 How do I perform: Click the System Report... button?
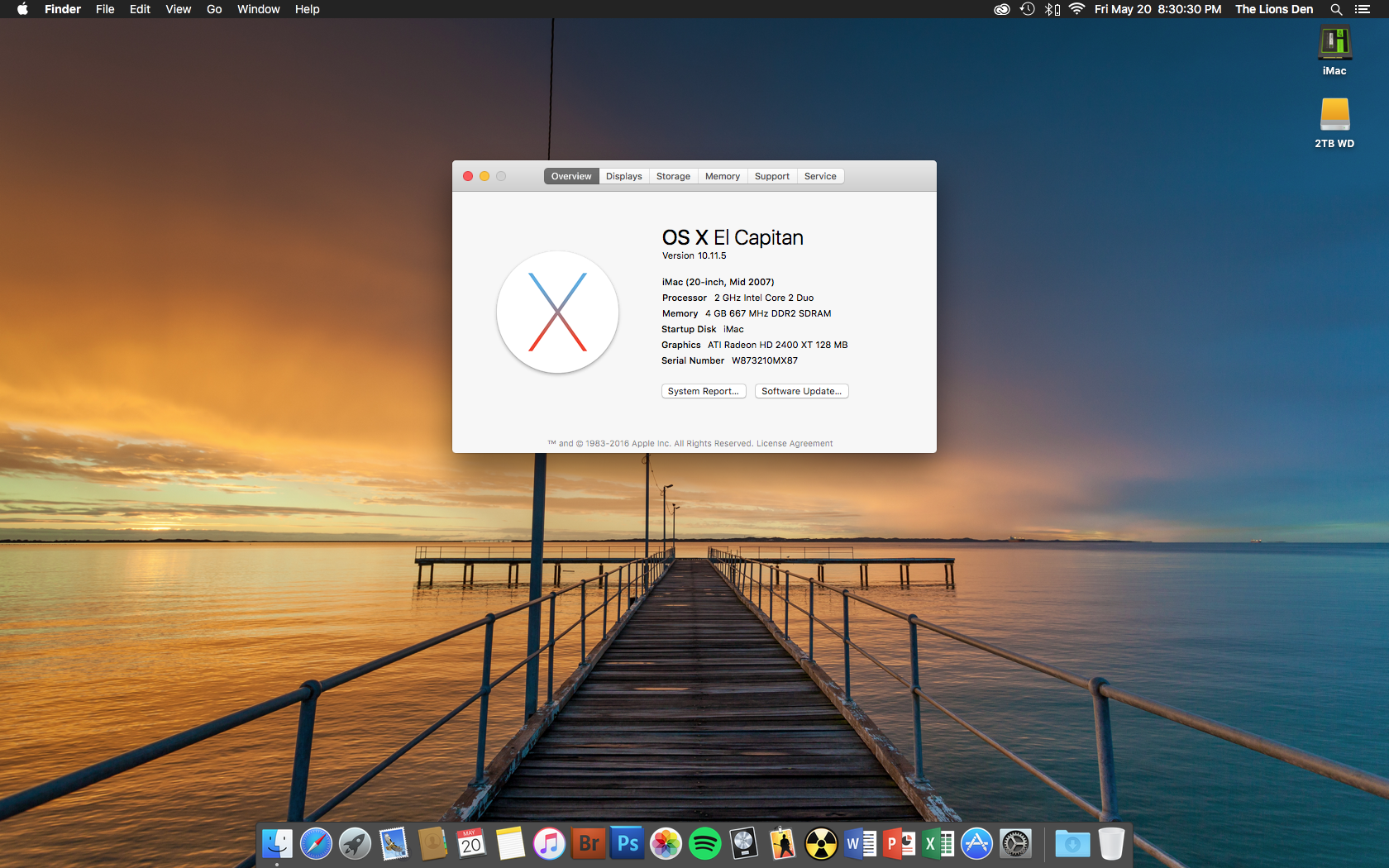click(704, 391)
